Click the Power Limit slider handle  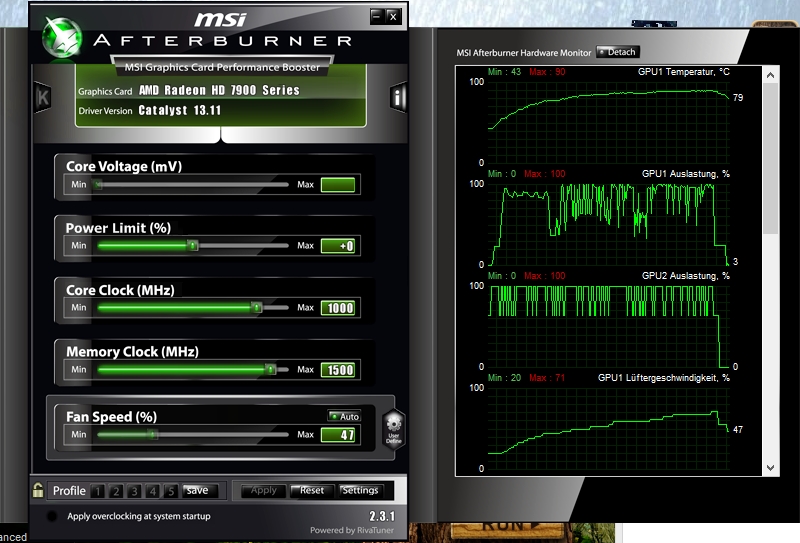192,245
